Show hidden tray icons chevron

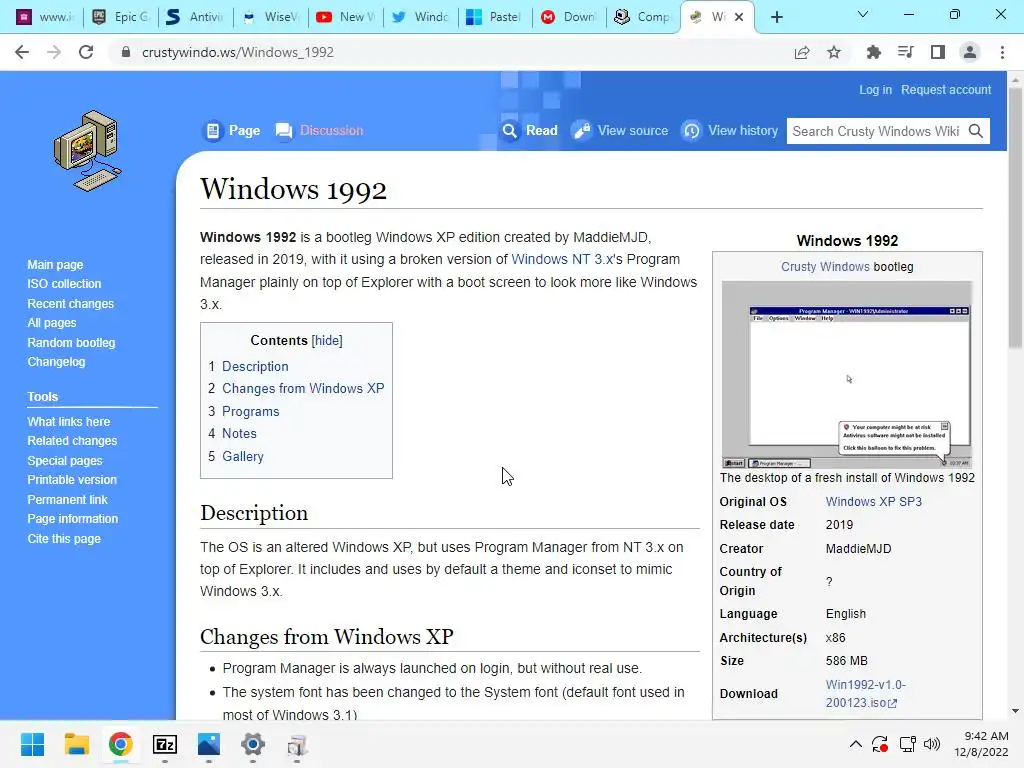856,744
